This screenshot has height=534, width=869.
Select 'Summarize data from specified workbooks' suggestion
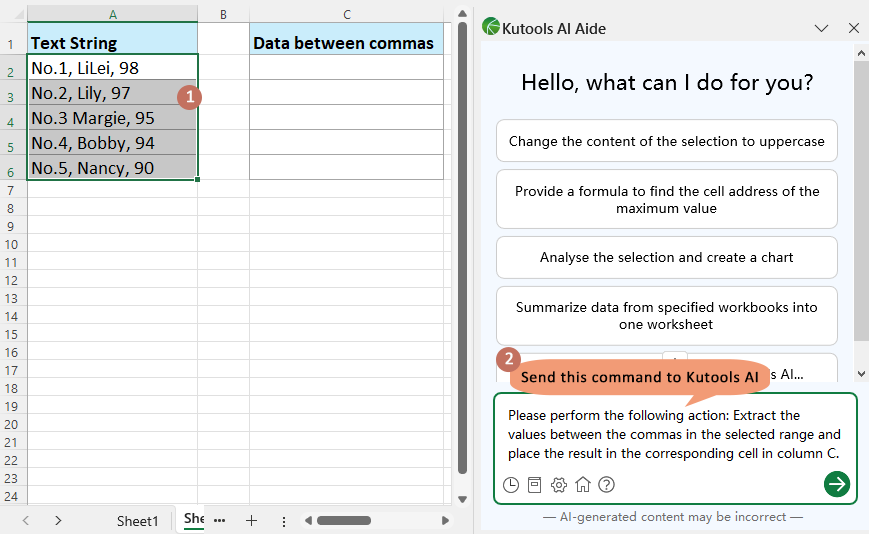(x=666, y=316)
